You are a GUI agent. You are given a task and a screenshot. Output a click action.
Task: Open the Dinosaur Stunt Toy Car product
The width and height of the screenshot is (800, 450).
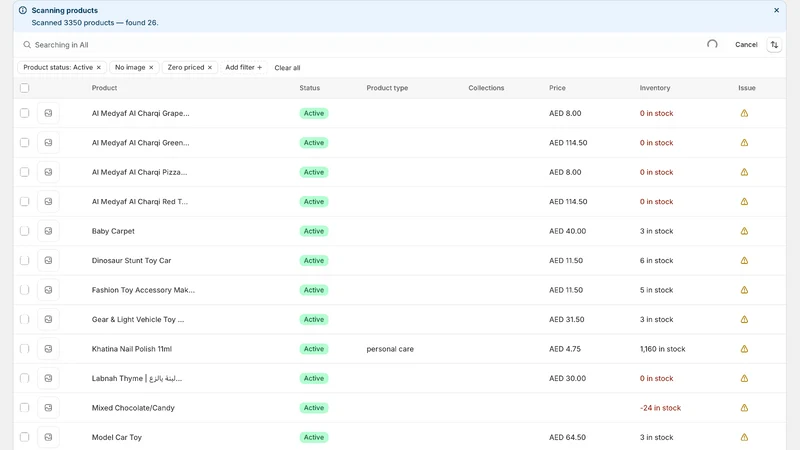[132, 261]
